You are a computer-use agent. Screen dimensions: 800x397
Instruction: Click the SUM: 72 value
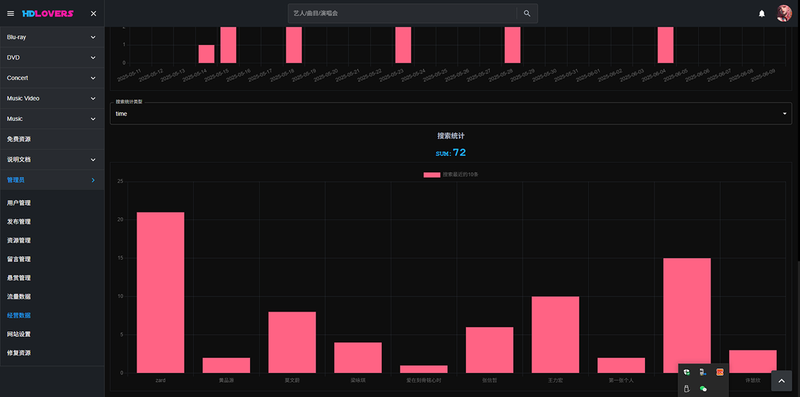click(451, 153)
